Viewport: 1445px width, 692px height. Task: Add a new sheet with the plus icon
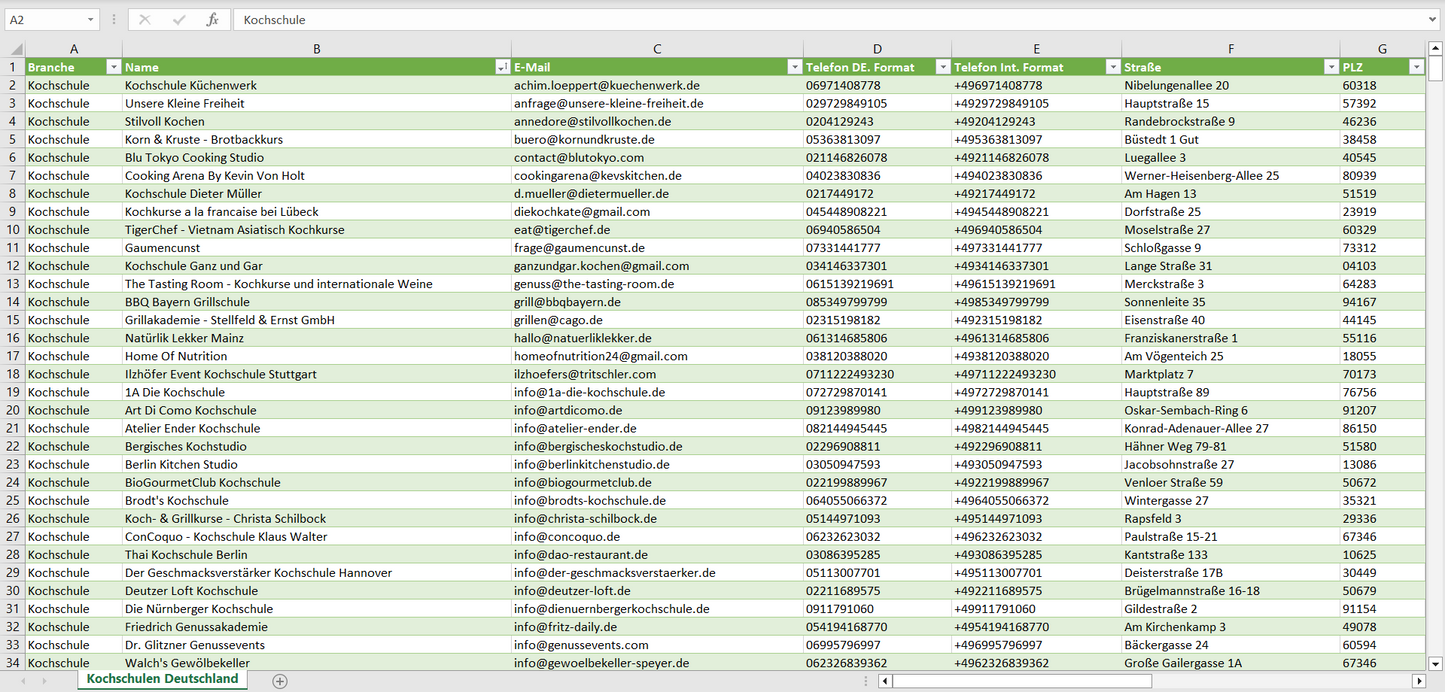point(280,681)
